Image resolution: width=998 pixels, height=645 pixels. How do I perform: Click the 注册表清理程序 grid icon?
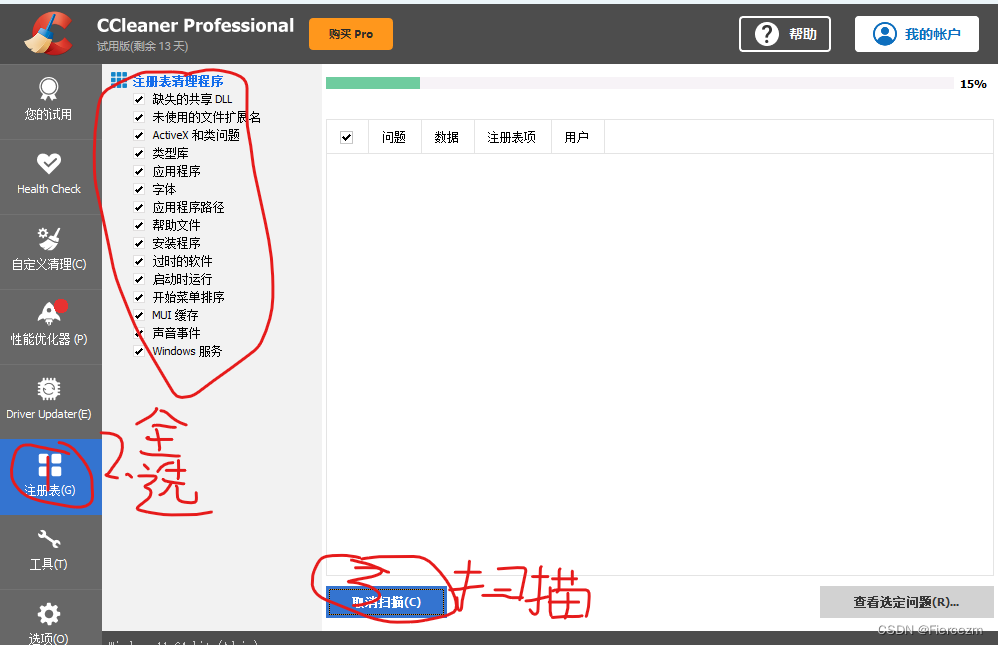pos(119,80)
